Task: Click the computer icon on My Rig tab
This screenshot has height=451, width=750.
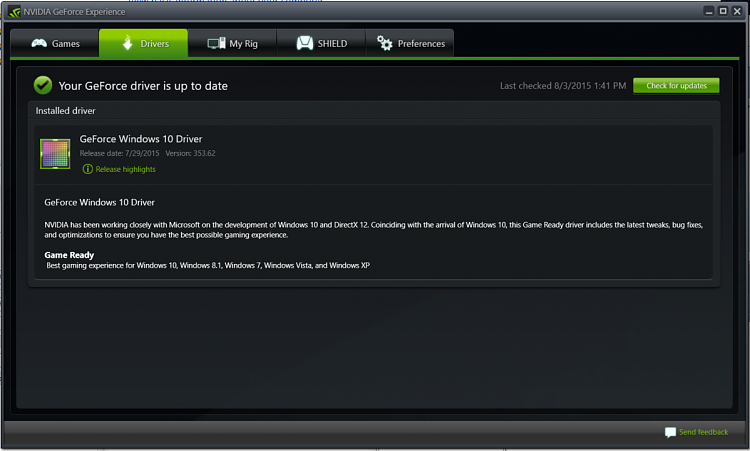Action: pyautogui.click(x=216, y=43)
